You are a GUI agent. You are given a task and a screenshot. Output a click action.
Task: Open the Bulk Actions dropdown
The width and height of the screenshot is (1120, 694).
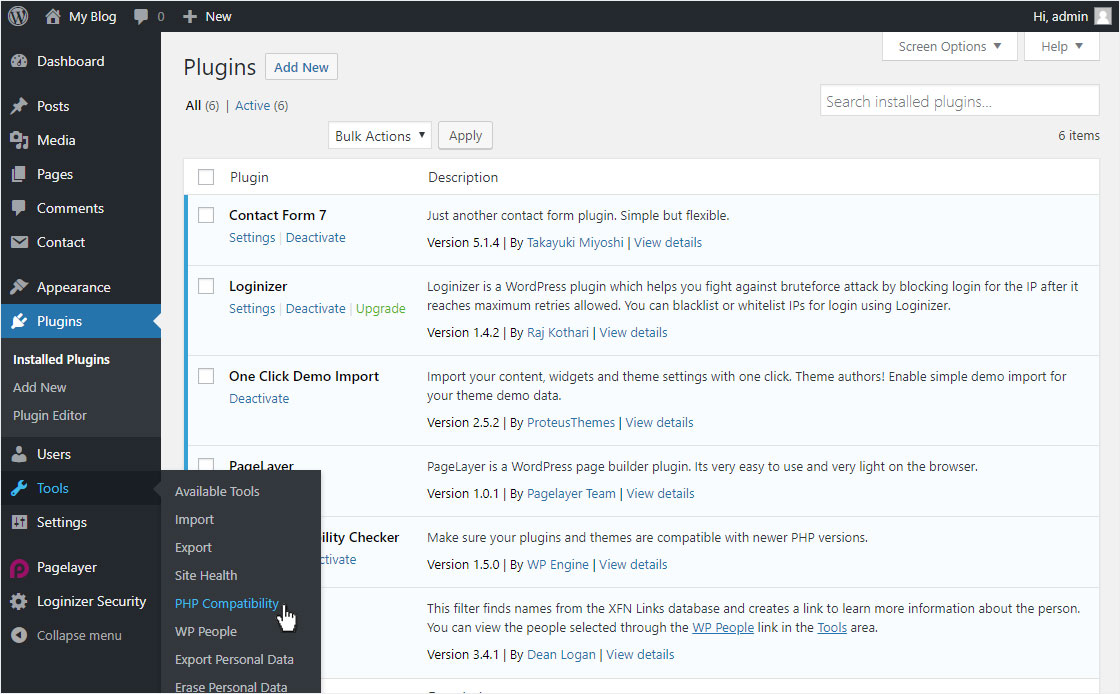(379, 136)
